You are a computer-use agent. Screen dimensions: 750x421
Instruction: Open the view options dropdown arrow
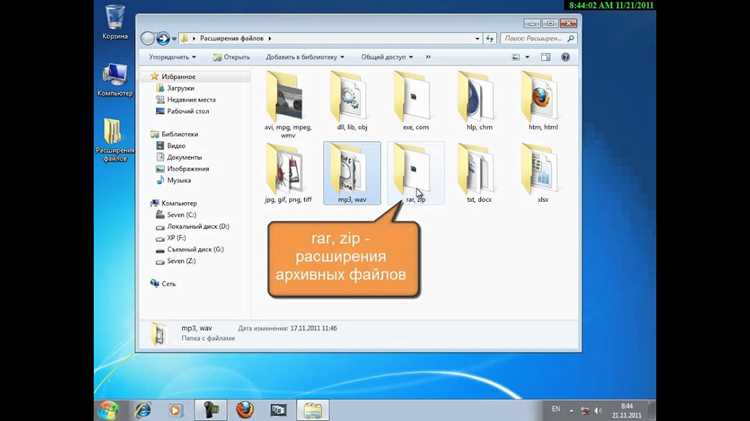pos(528,57)
